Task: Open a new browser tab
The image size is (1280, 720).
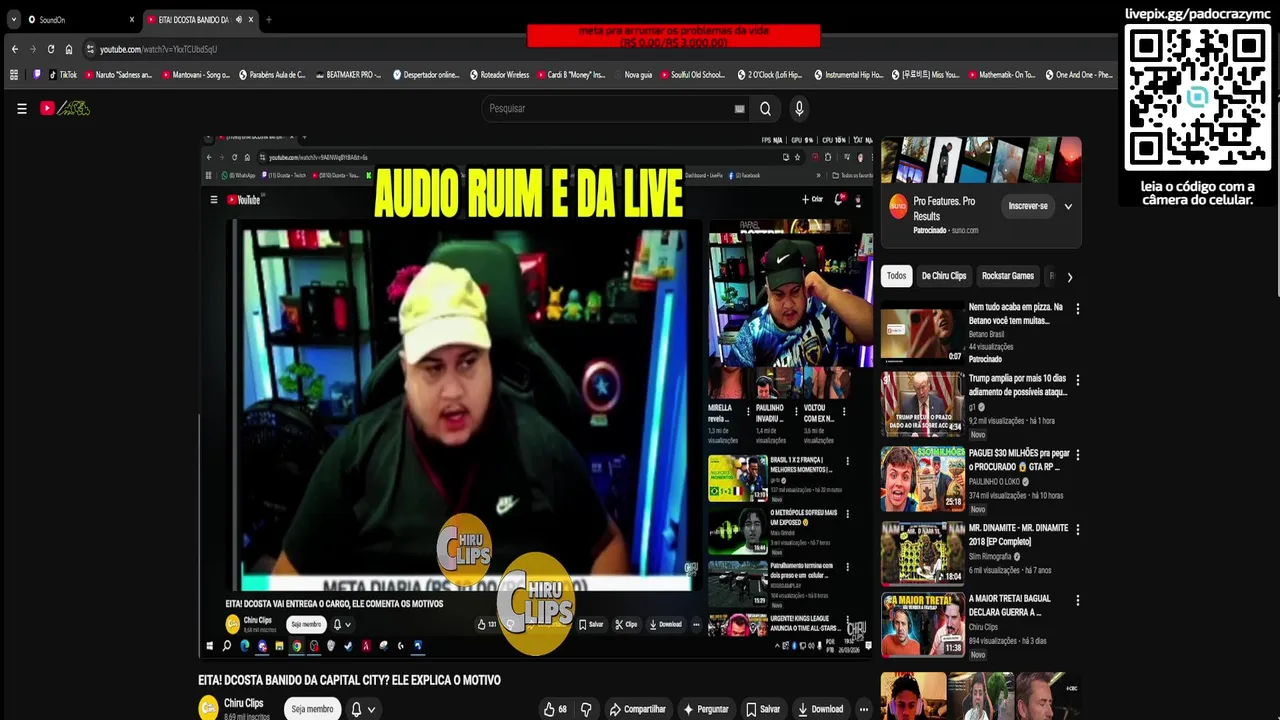Action: [x=268, y=19]
